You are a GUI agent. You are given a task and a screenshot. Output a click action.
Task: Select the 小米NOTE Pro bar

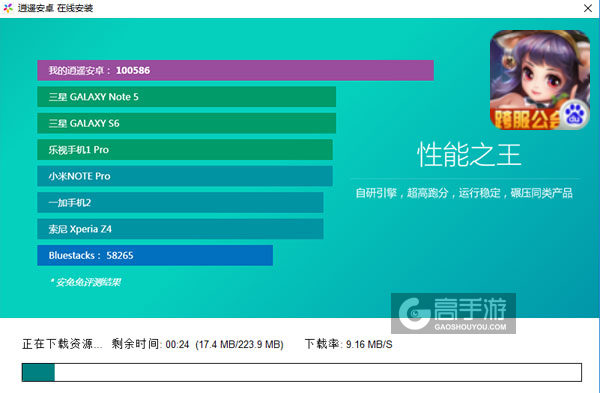(185, 176)
